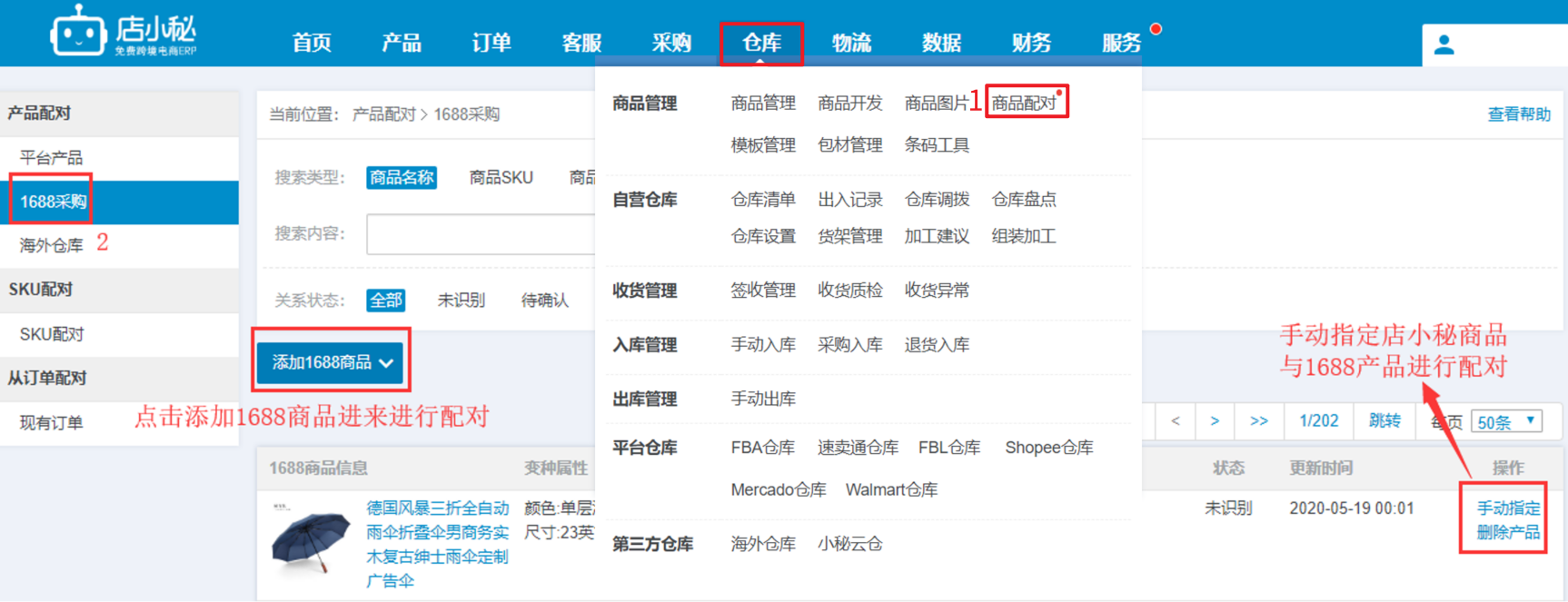Viewport: 1568px width, 602px height.
Task: Open 货架管理 menu entry
Action: coord(849,237)
